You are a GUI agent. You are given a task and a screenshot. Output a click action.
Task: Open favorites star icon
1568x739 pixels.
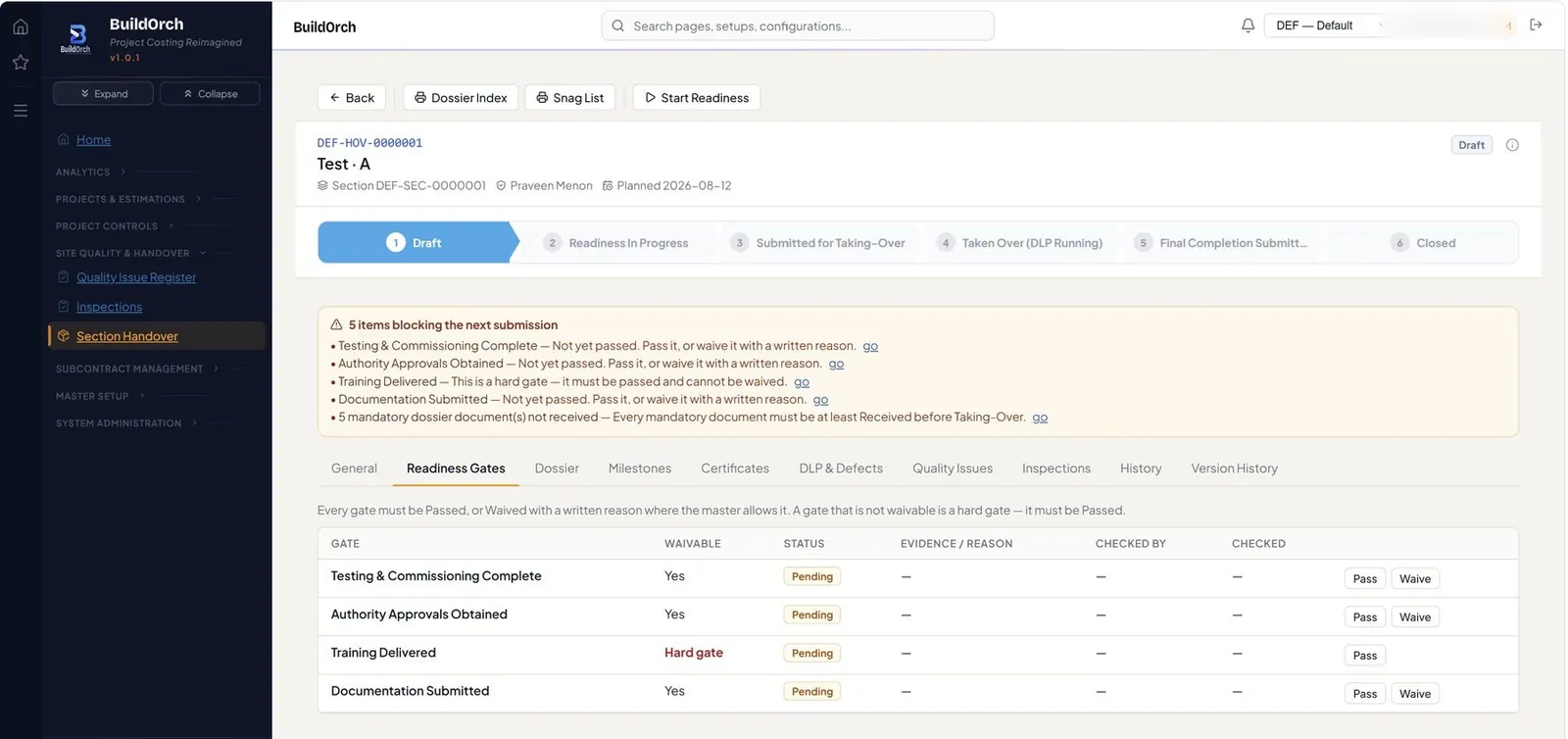(21, 63)
